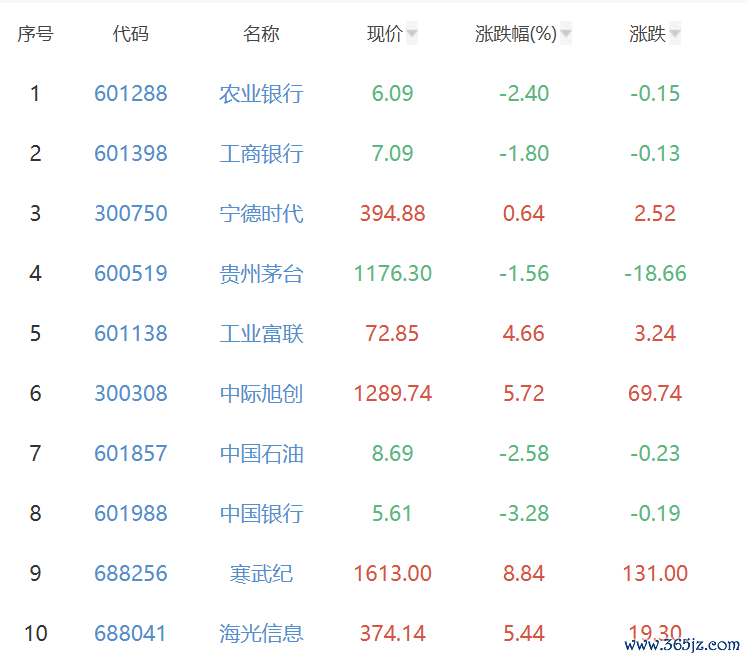747x660 pixels.
Task: Open stock code 601988 link
Action: (x=131, y=514)
